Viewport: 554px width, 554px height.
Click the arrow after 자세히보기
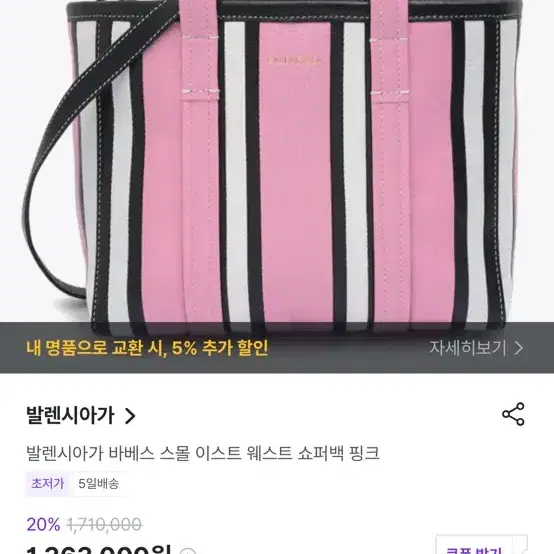[518, 348]
